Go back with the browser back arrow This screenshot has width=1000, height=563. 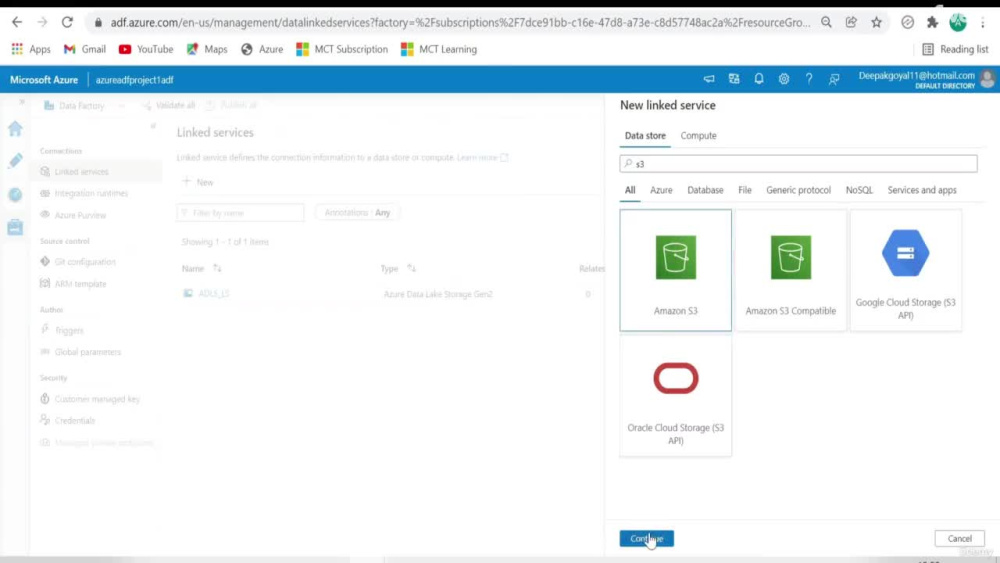(x=17, y=22)
